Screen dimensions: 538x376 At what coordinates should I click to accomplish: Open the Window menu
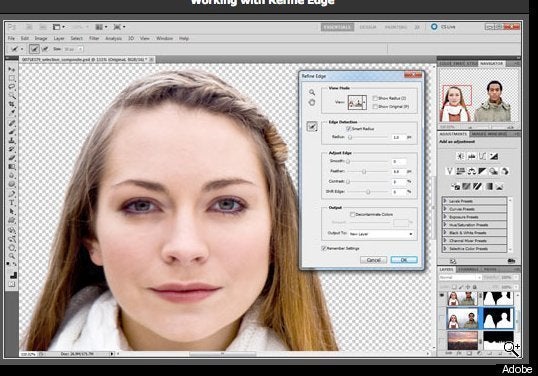pos(164,38)
